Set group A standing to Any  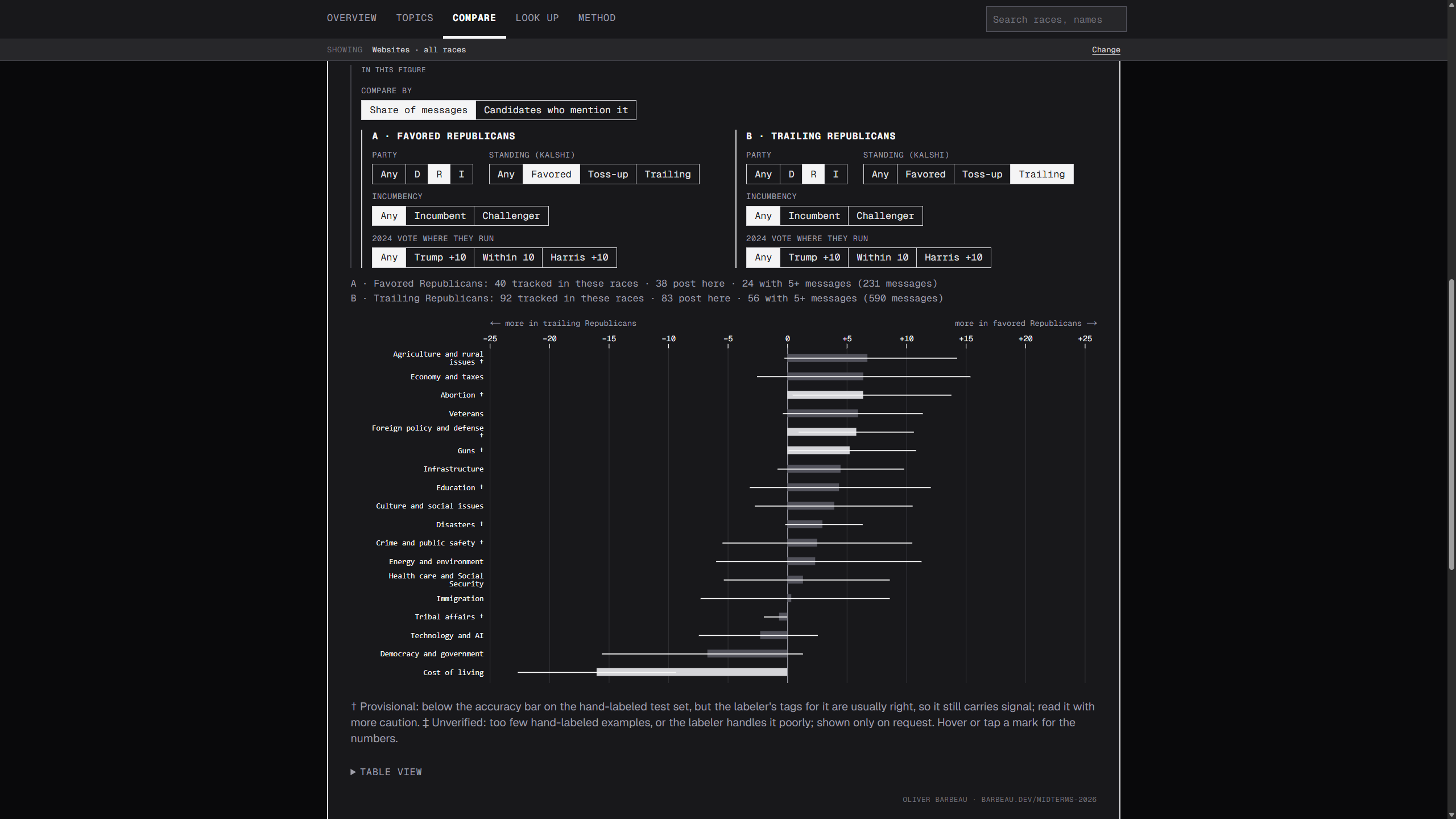pyautogui.click(x=506, y=175)
